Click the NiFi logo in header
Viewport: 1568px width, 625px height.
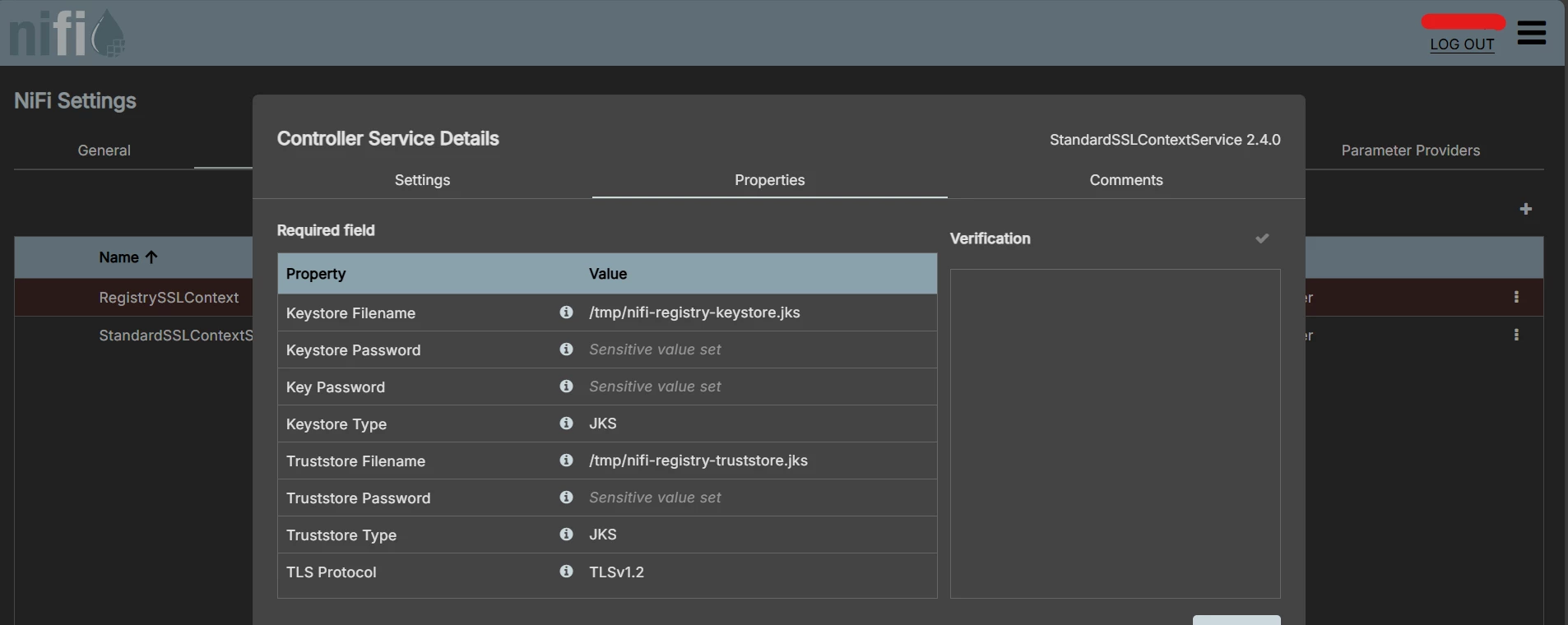pyautogui.click(x=67, y=33)
